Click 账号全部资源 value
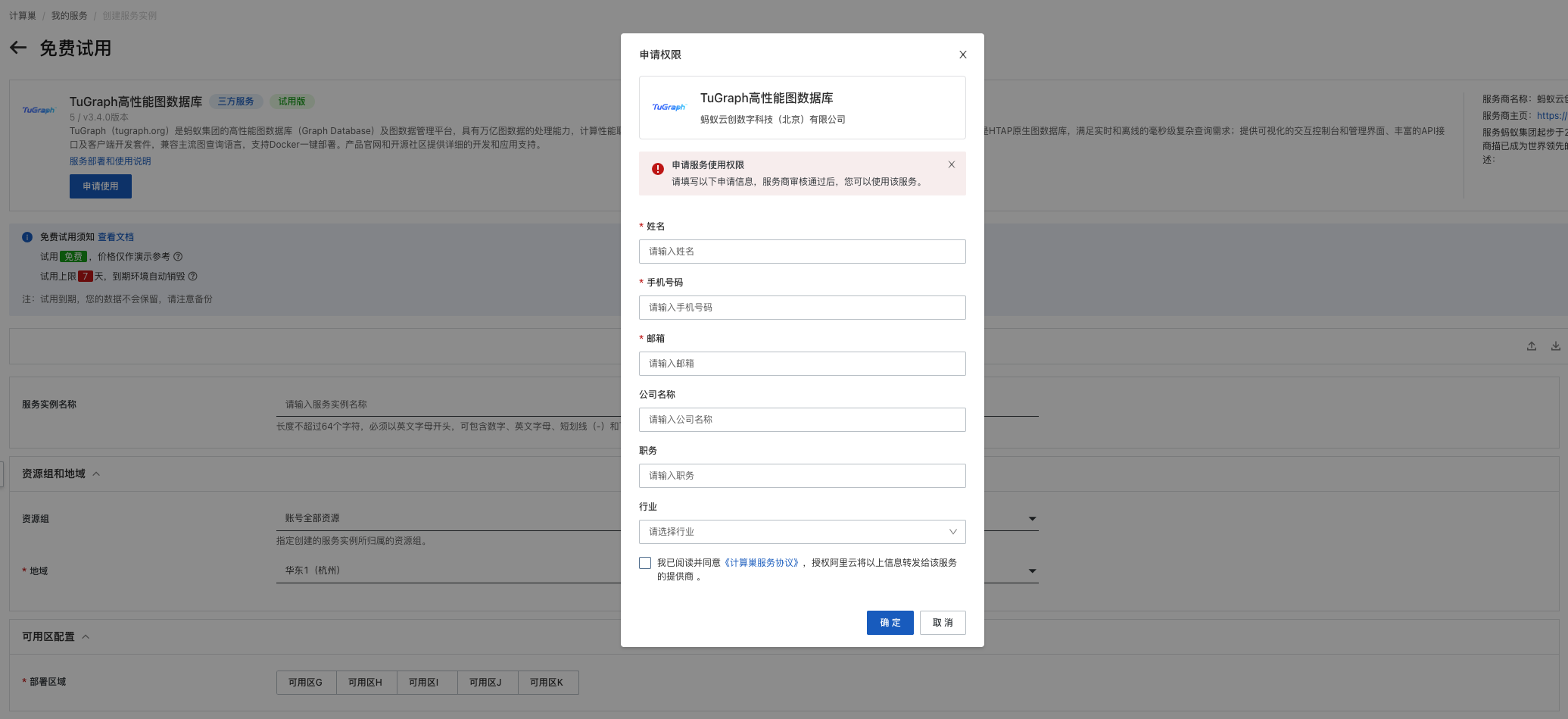 point(312,518)
